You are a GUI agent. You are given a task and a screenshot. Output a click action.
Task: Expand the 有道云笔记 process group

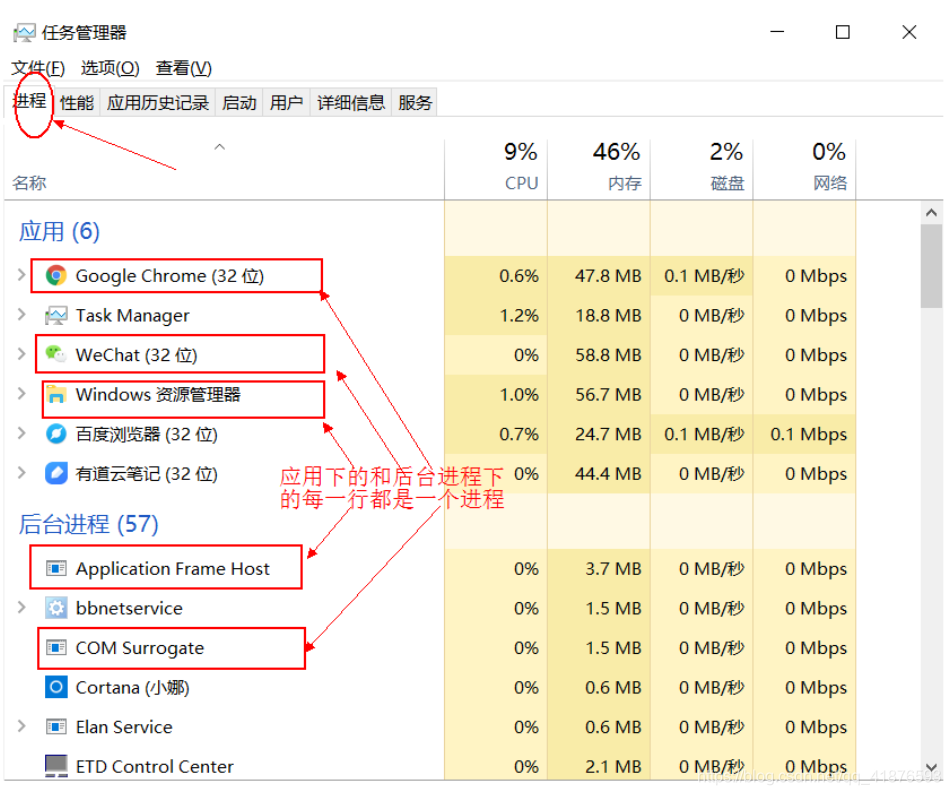21,473
